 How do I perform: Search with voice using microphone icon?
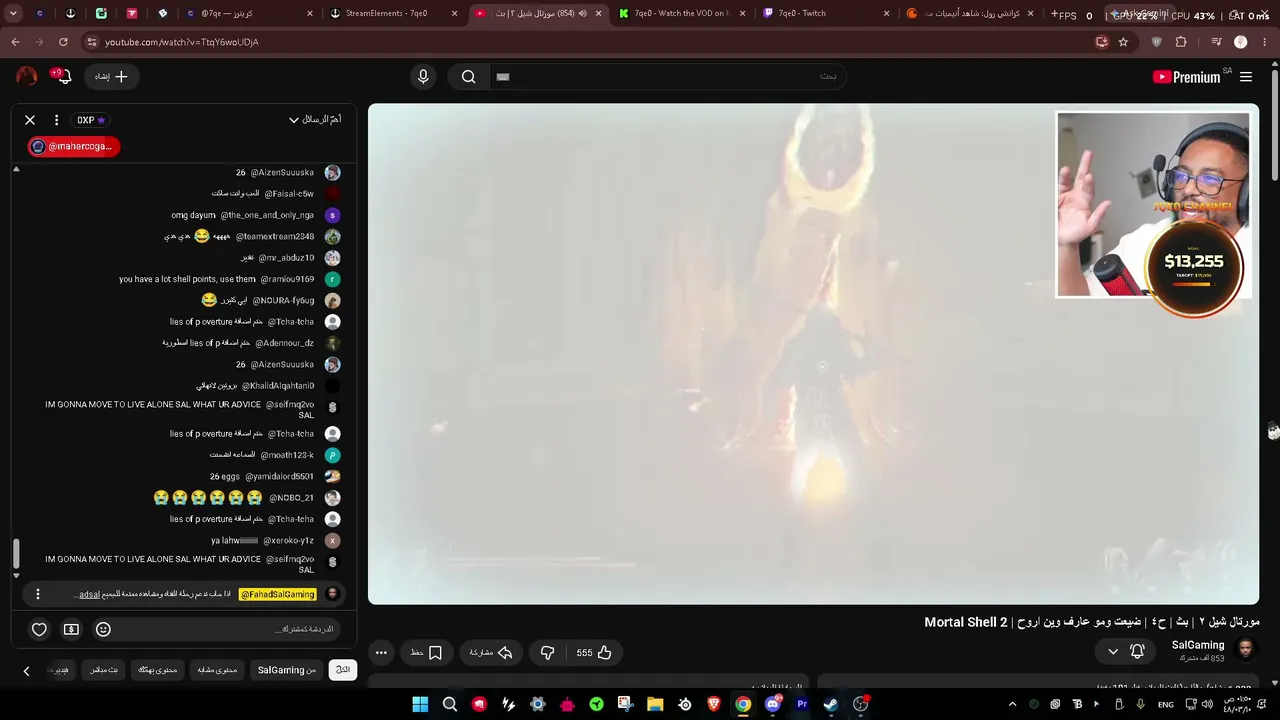pos(423,77)
